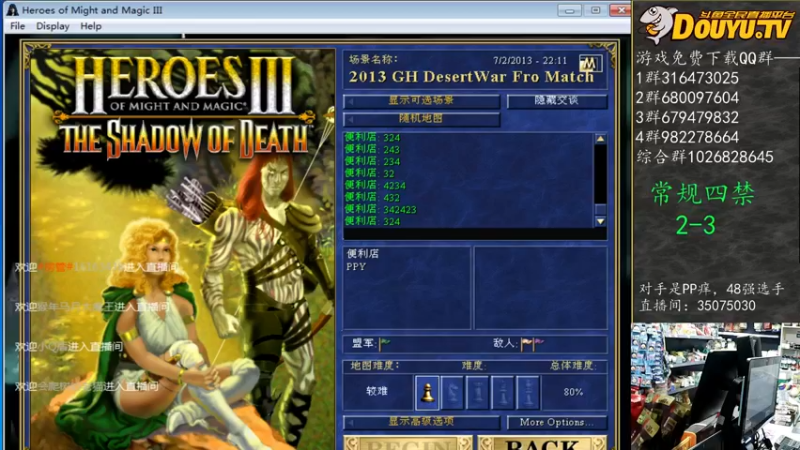
Task: Select the knight difficulty icon
Action: point(452,392)
